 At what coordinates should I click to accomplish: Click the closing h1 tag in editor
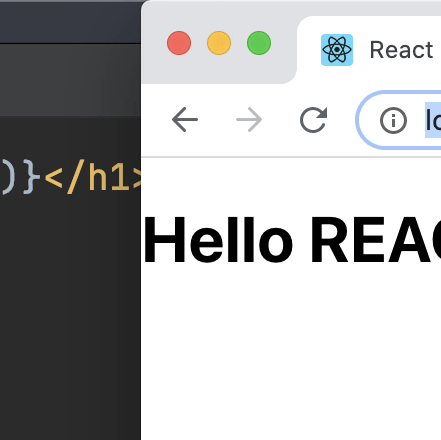[93, 176]
